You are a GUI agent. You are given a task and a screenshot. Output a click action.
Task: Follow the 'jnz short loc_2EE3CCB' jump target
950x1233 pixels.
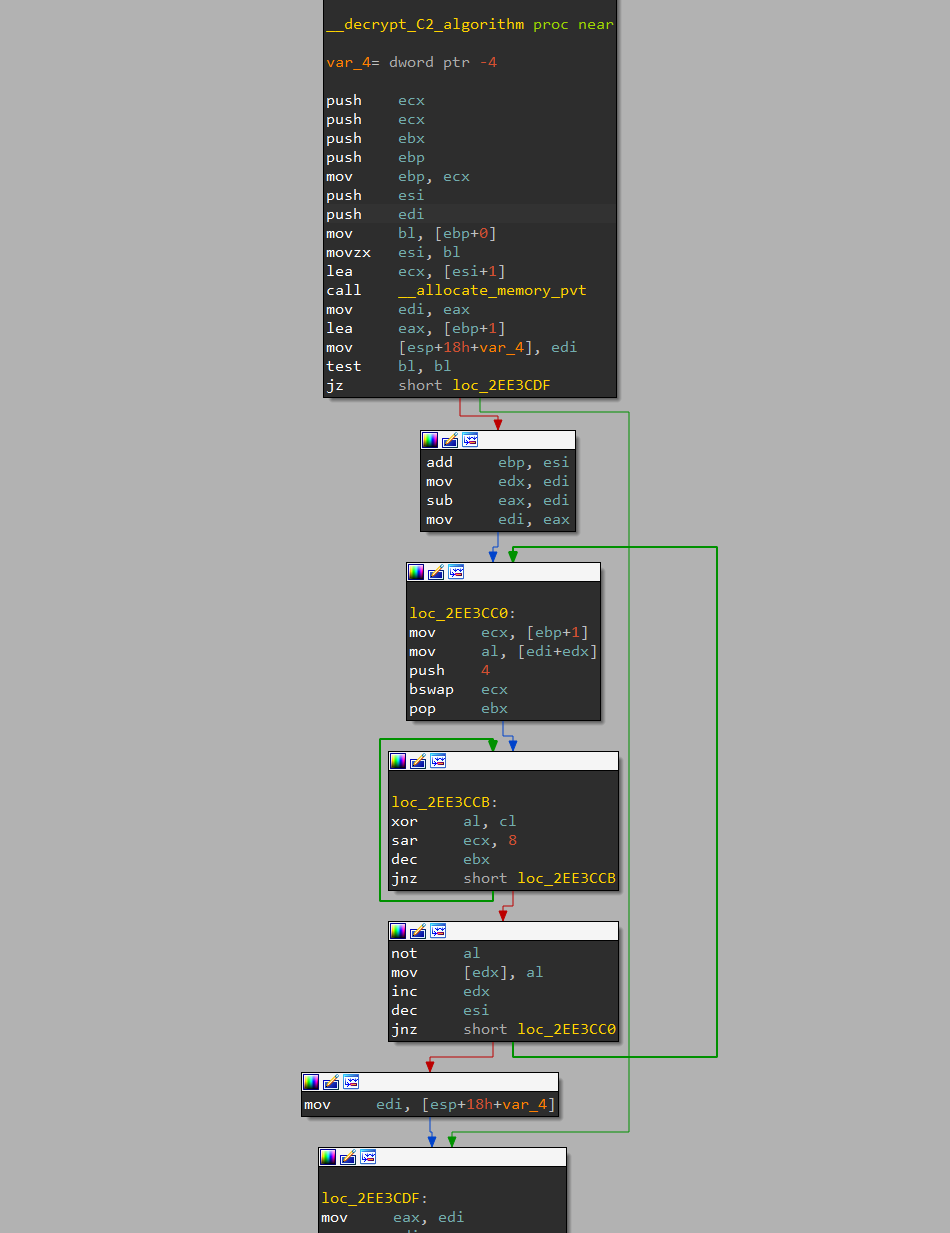566,878
